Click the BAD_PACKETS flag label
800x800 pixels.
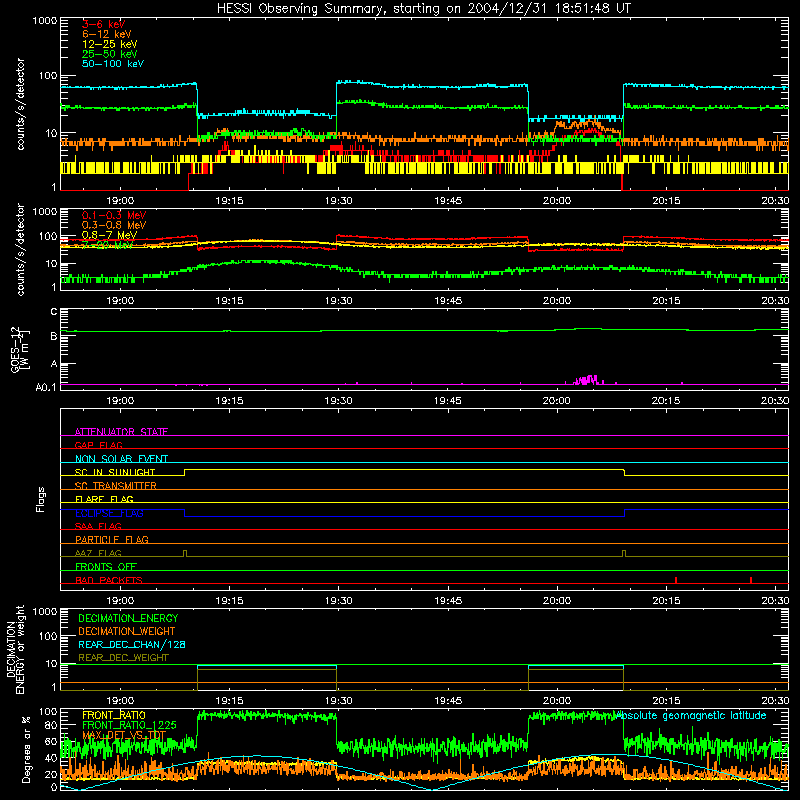tap(109, 580)
